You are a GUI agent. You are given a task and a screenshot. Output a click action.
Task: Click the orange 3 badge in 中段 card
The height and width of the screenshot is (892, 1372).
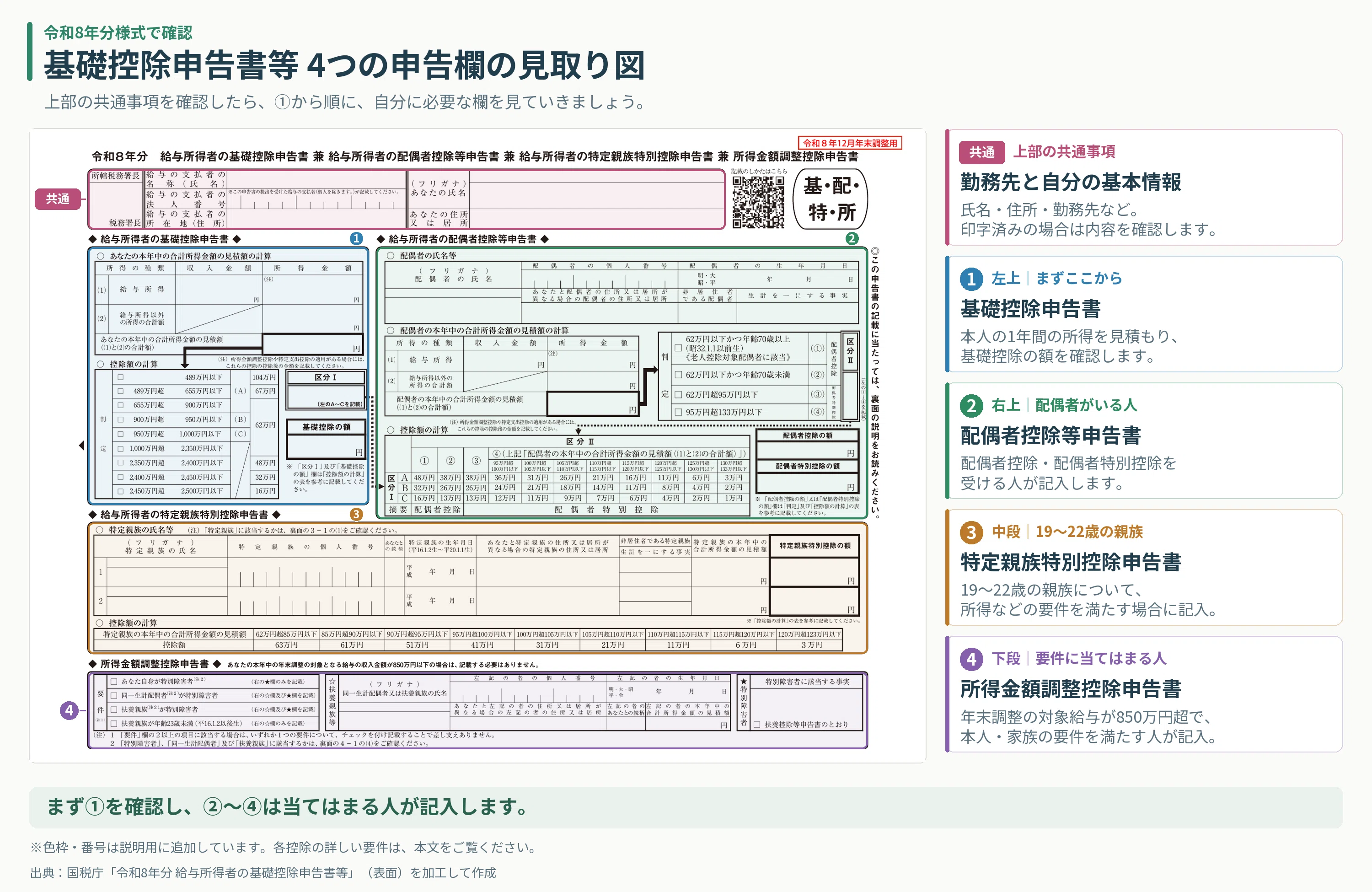(971, 532)
